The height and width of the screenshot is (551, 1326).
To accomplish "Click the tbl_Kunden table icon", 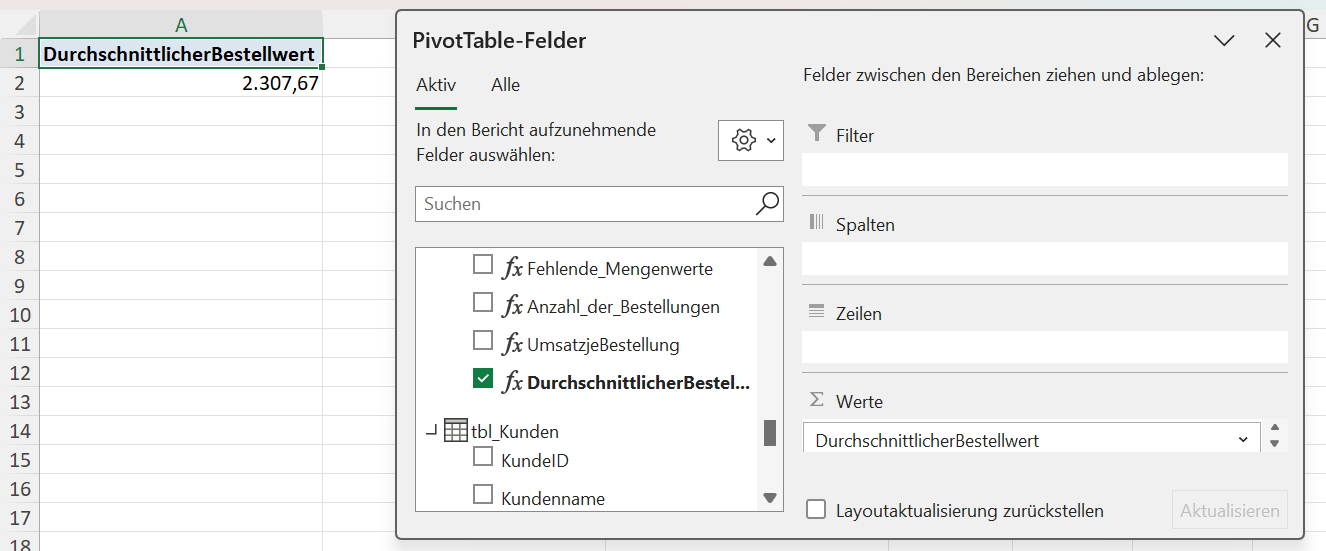I will point(456,431).
